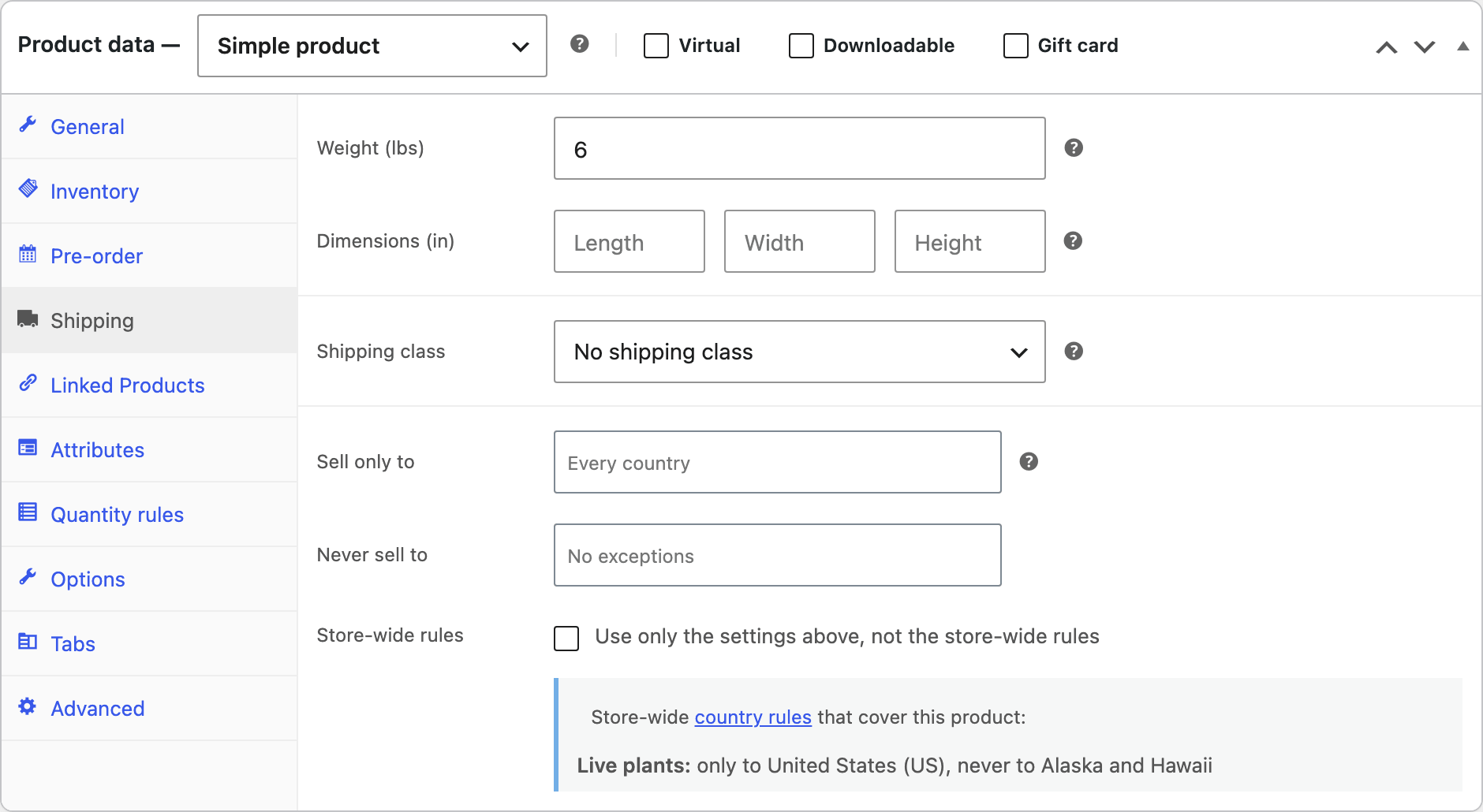Move Product data panel up
This screenshot has height=812, width=1483.
pyautogui.click(x=1387, y=47)
